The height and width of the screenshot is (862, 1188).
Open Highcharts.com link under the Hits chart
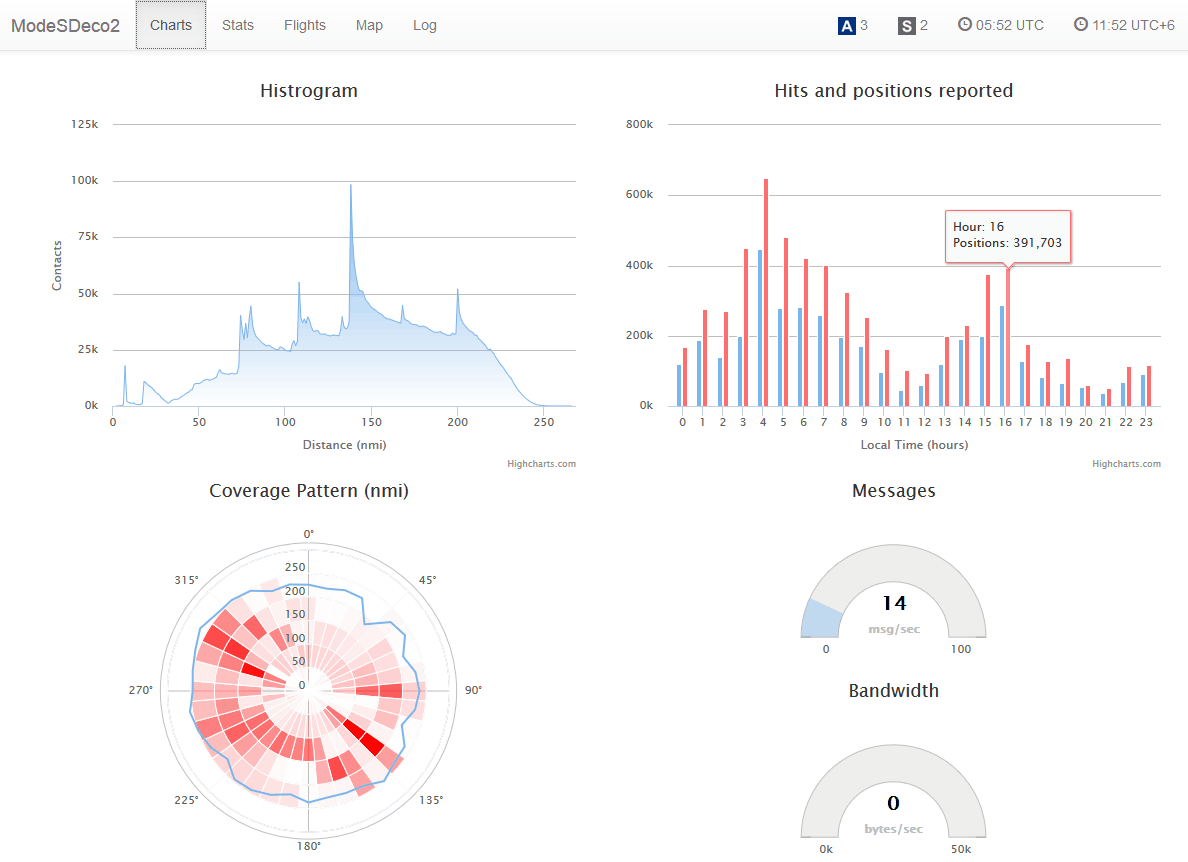pos(1126,464)
